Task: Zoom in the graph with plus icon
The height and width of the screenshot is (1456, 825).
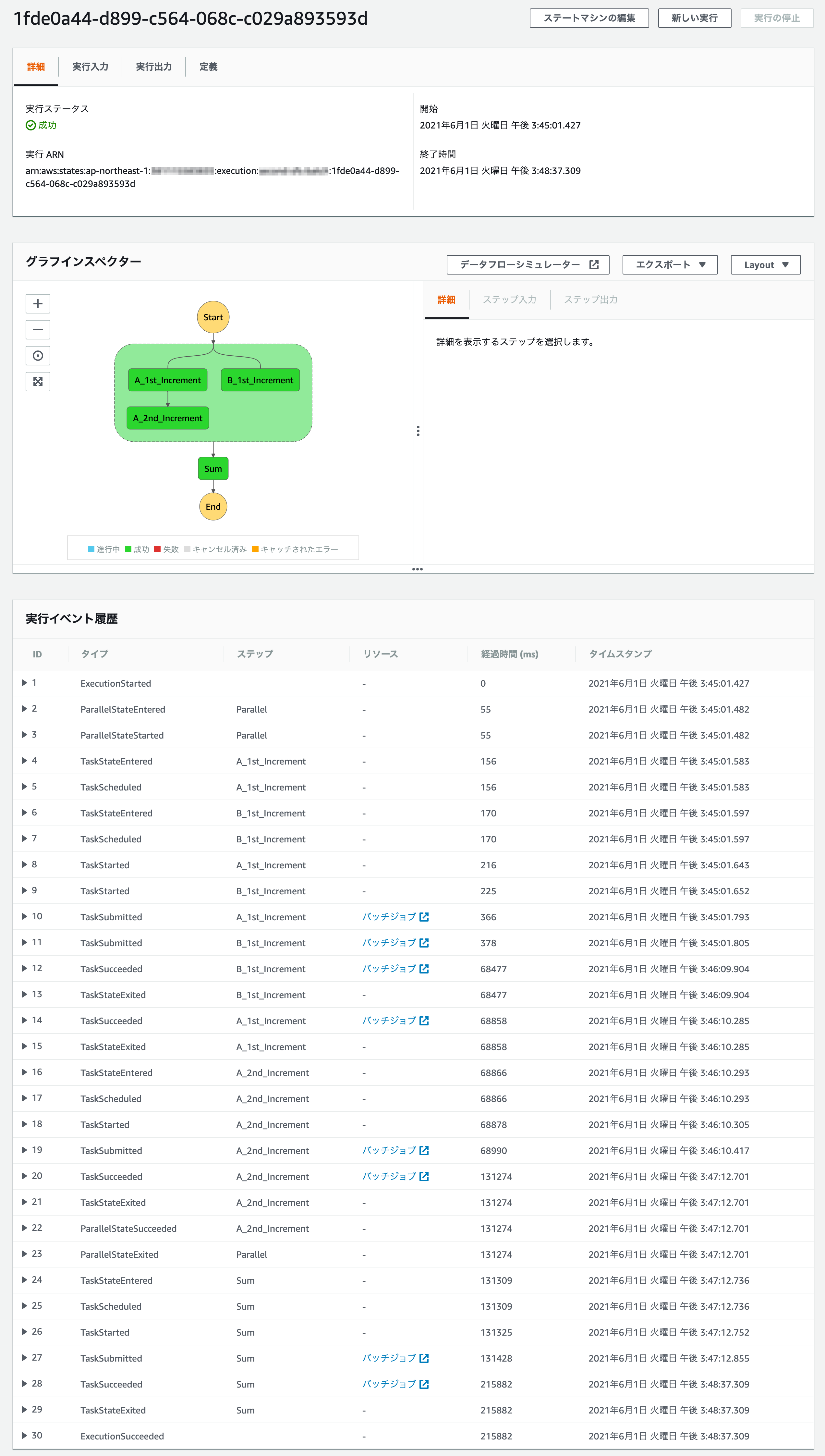Action: (x=38, y=304)
